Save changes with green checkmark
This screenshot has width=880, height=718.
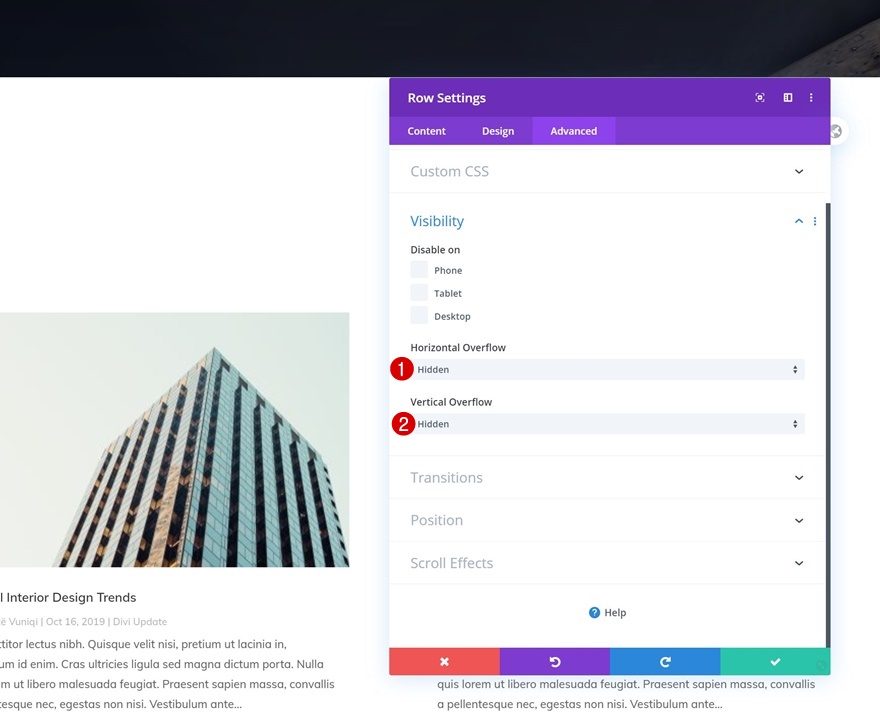(x=775, y=662)
